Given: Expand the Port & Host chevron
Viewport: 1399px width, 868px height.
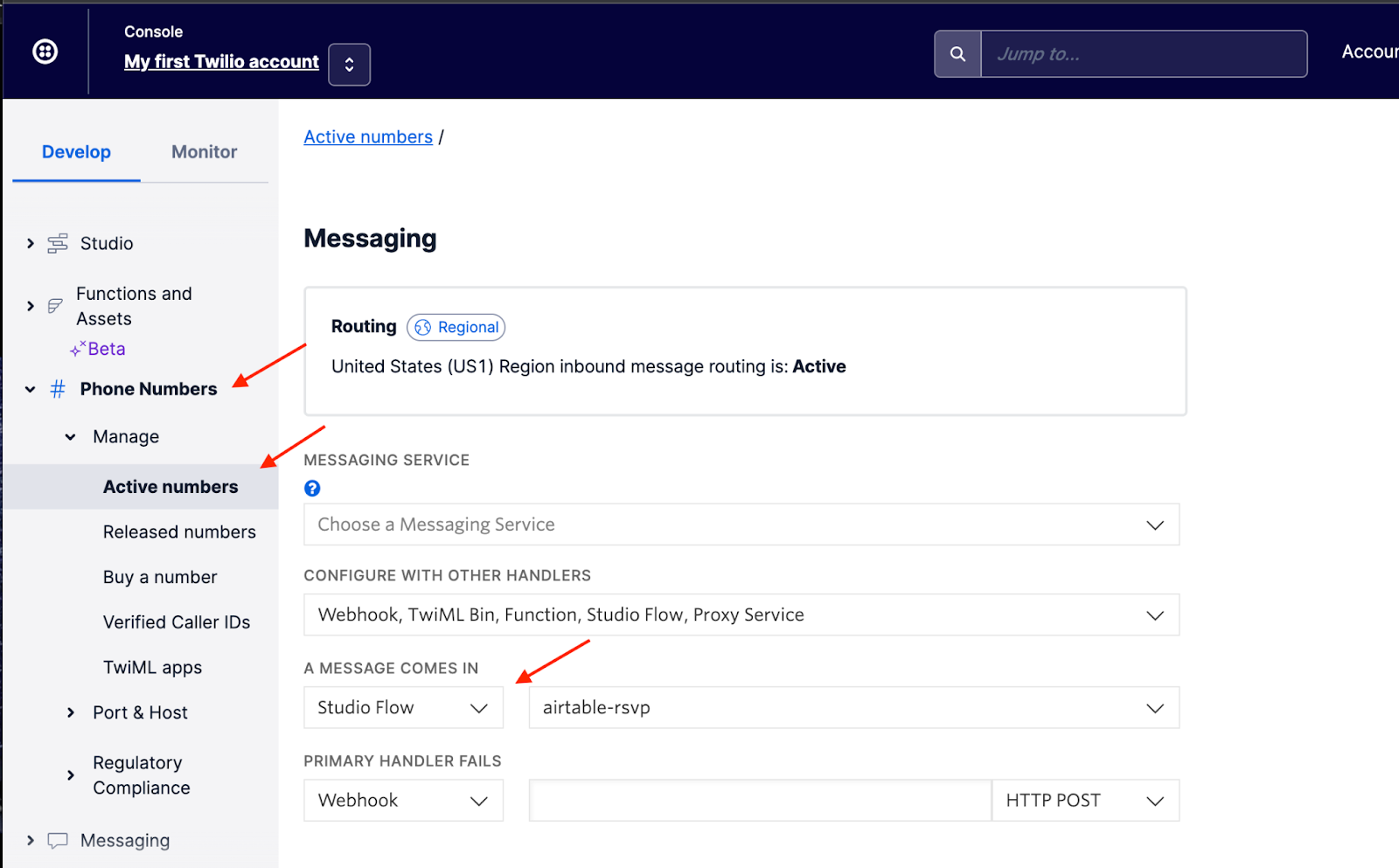Looking at the screenshot, I should (71, 713).
